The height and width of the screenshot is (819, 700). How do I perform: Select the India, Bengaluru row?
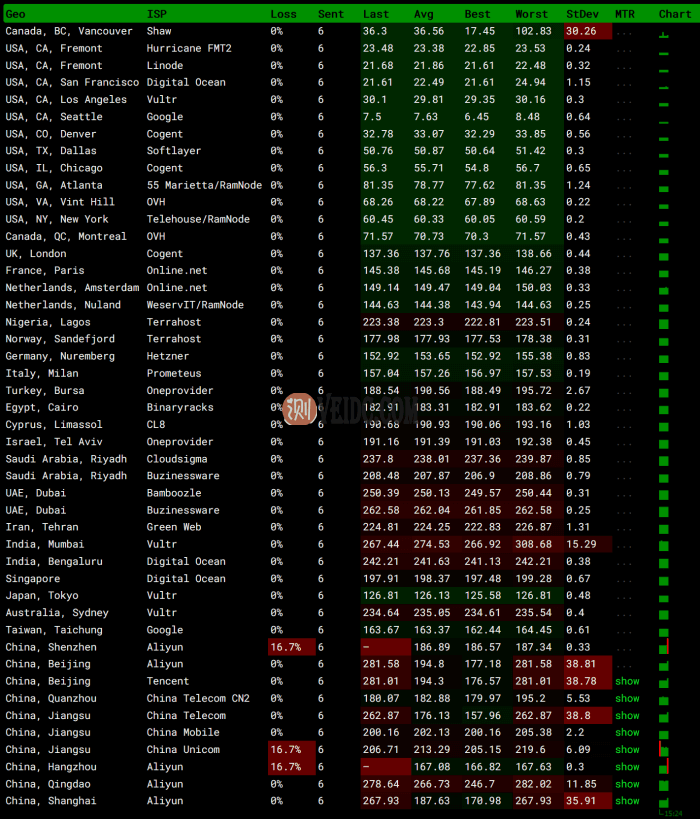pos(350,561)
